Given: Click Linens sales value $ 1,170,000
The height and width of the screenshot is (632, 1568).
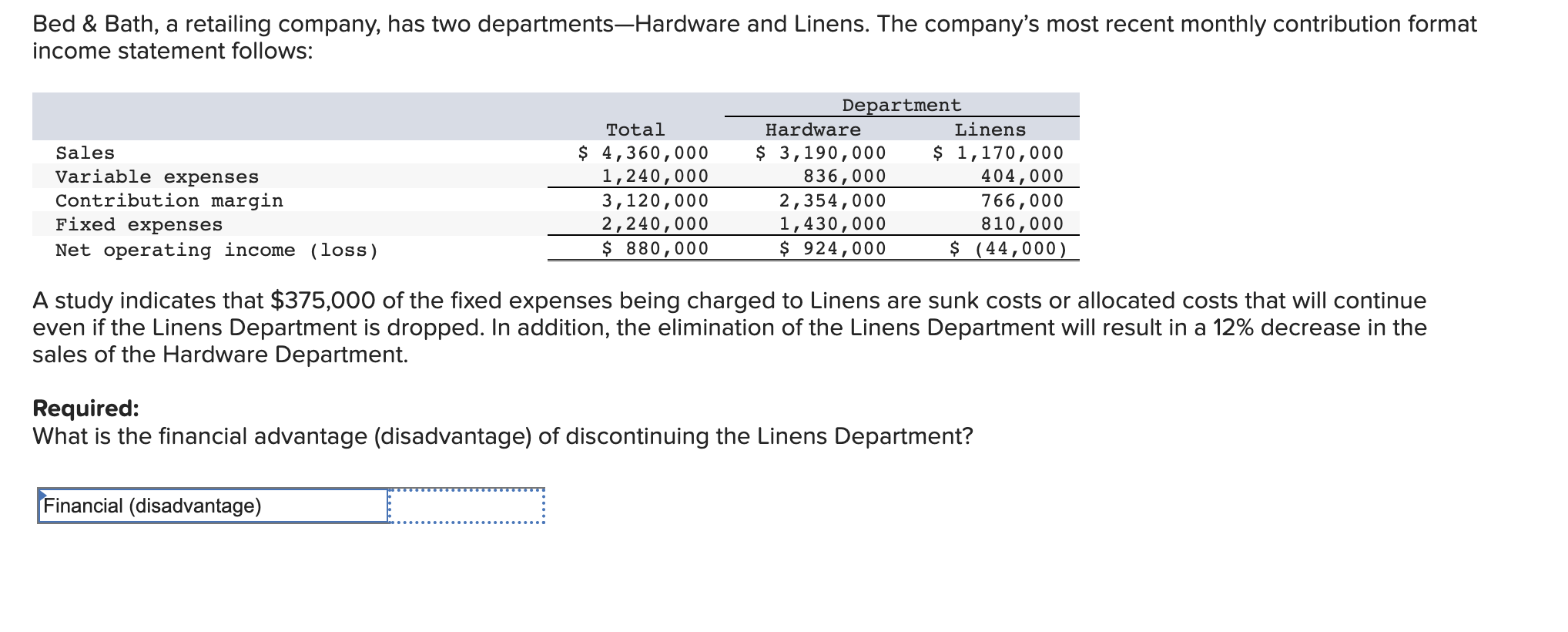Looking at the screenshot, I should pos(998,153).
